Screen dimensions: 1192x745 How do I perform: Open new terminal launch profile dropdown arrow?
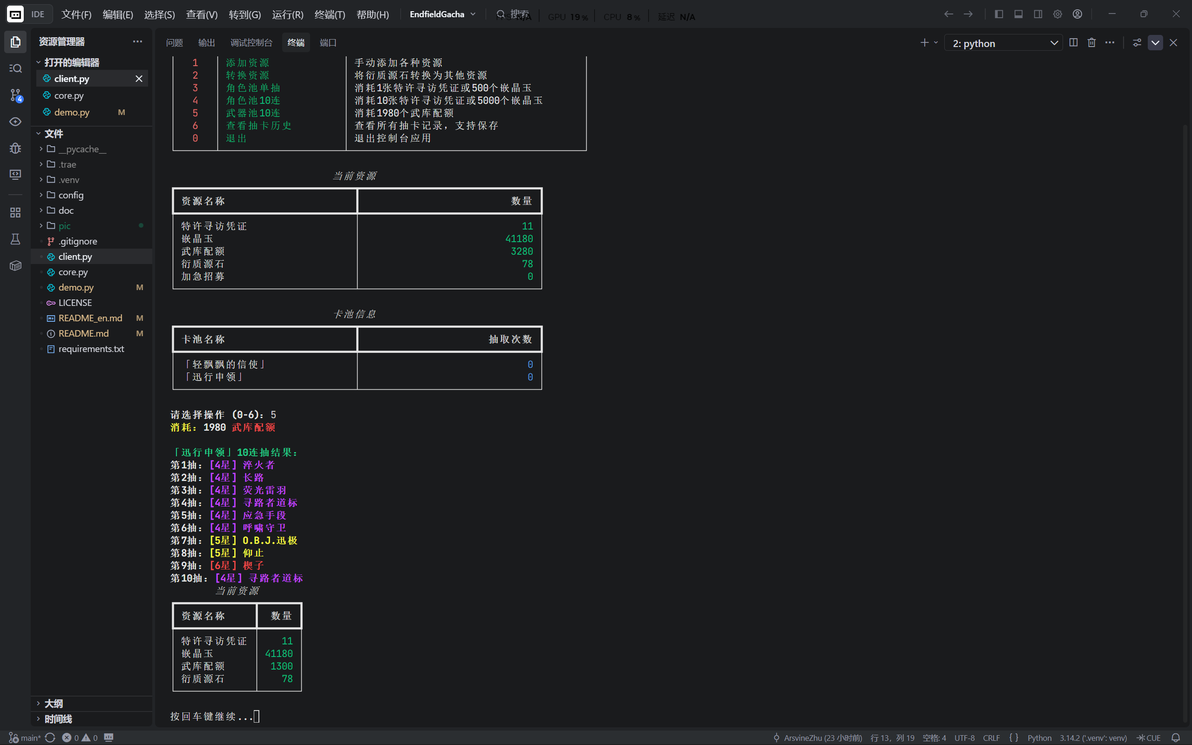point(936,43)
